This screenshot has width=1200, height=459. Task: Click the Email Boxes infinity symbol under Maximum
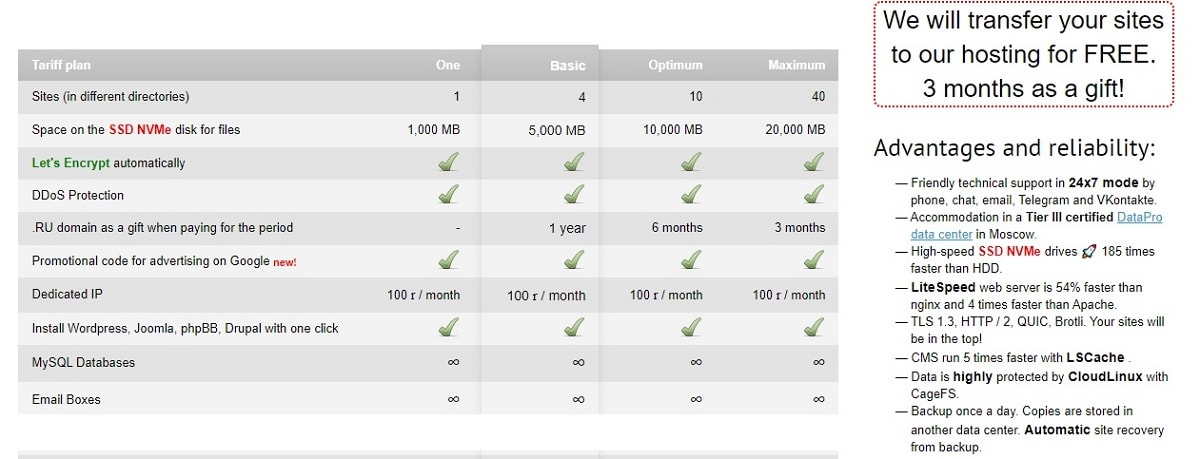[819, 399]
